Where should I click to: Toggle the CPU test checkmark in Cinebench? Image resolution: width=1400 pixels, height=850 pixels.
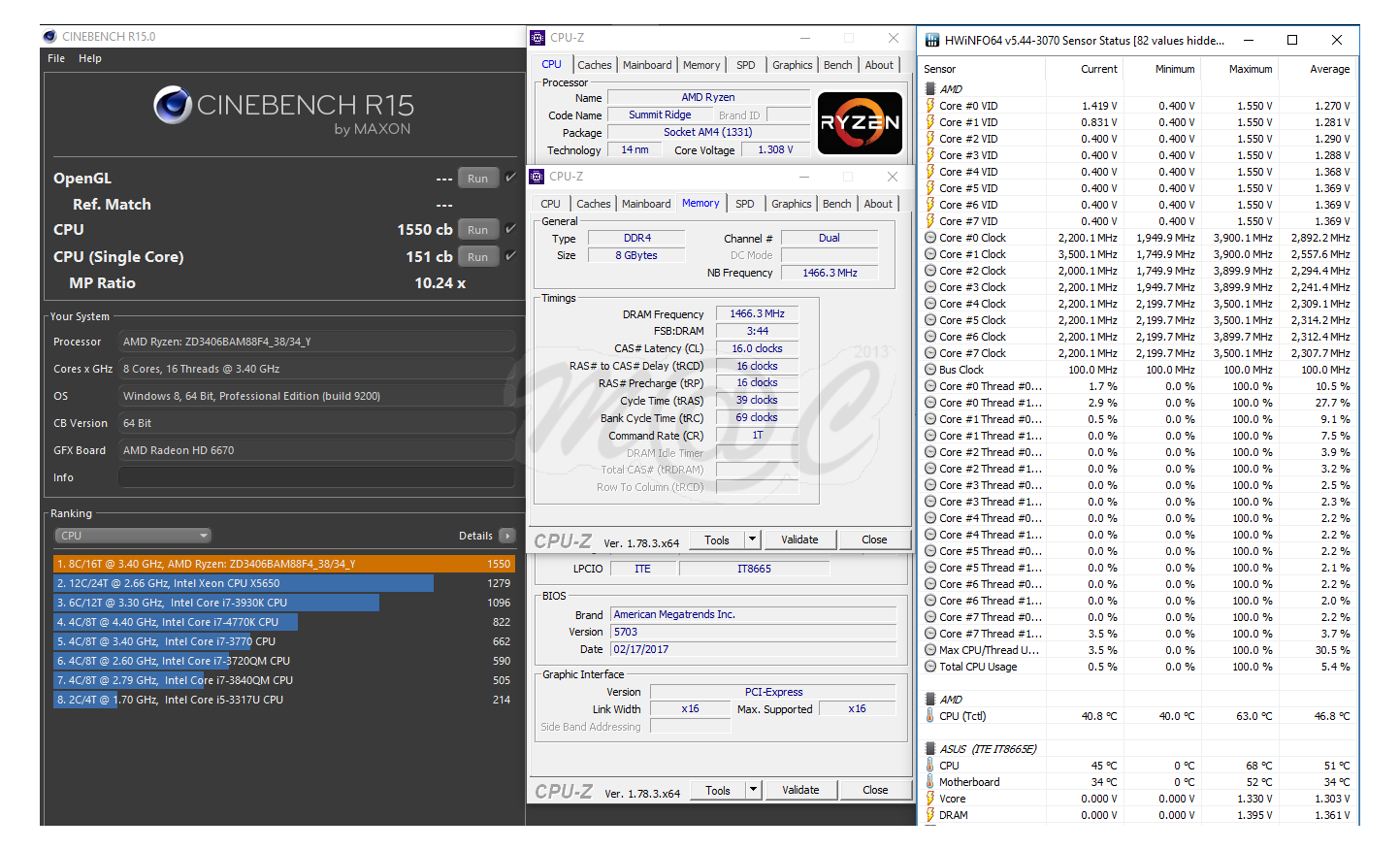[x=510, y=229]
